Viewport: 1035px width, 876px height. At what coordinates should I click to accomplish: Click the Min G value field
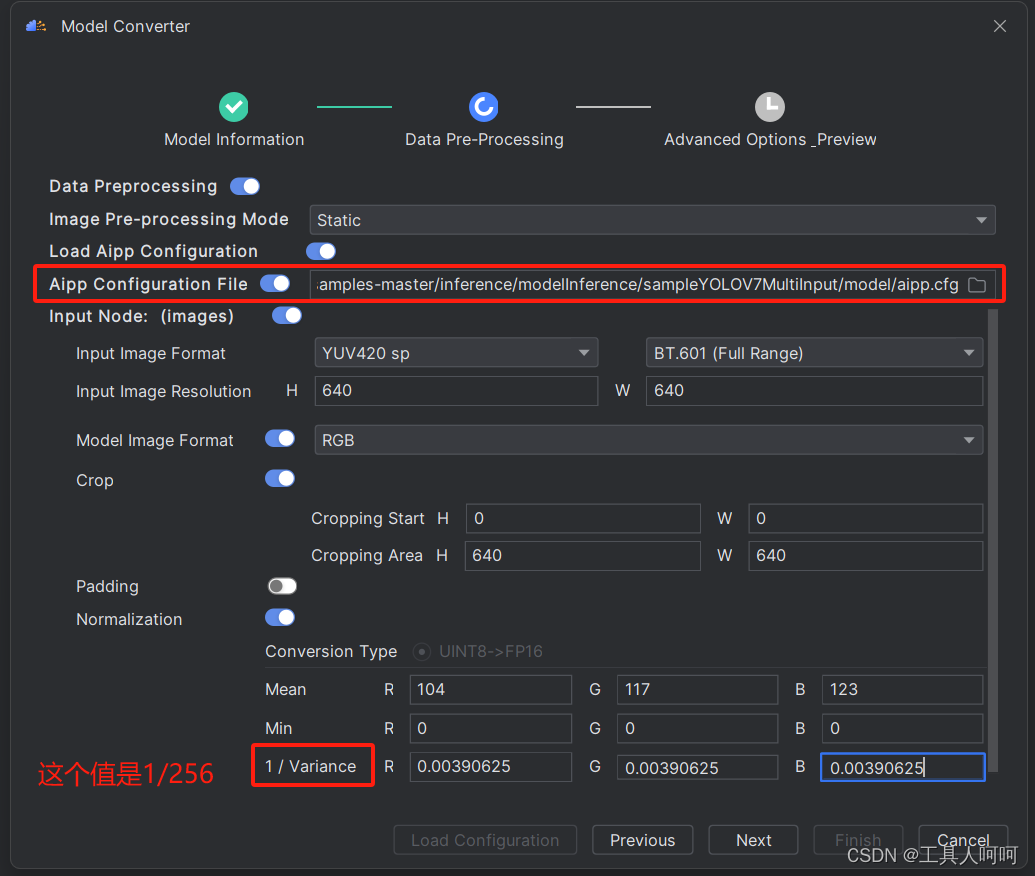pos(698,728)
